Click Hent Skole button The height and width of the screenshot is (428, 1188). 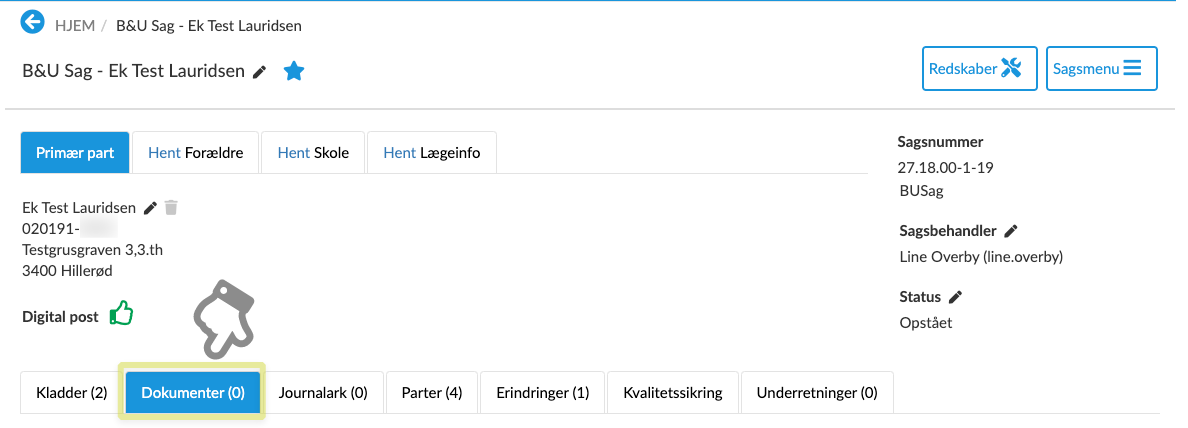tap(313, 153)
